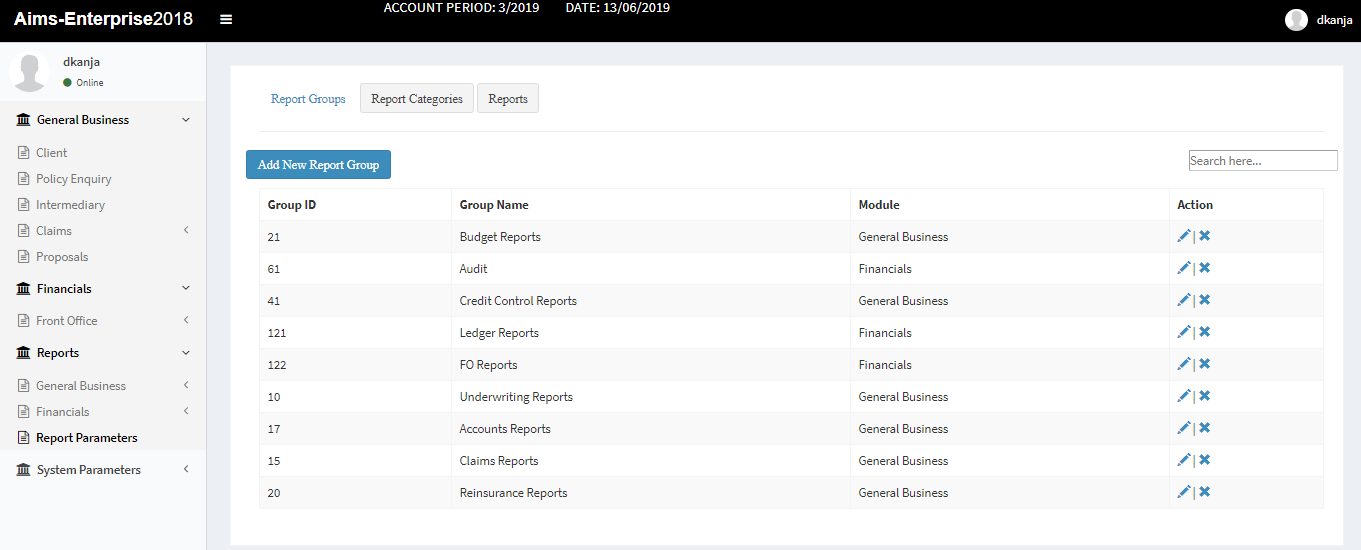Edit the Credit Control Reports row

pyautogui.click(x=1183, y=300)
